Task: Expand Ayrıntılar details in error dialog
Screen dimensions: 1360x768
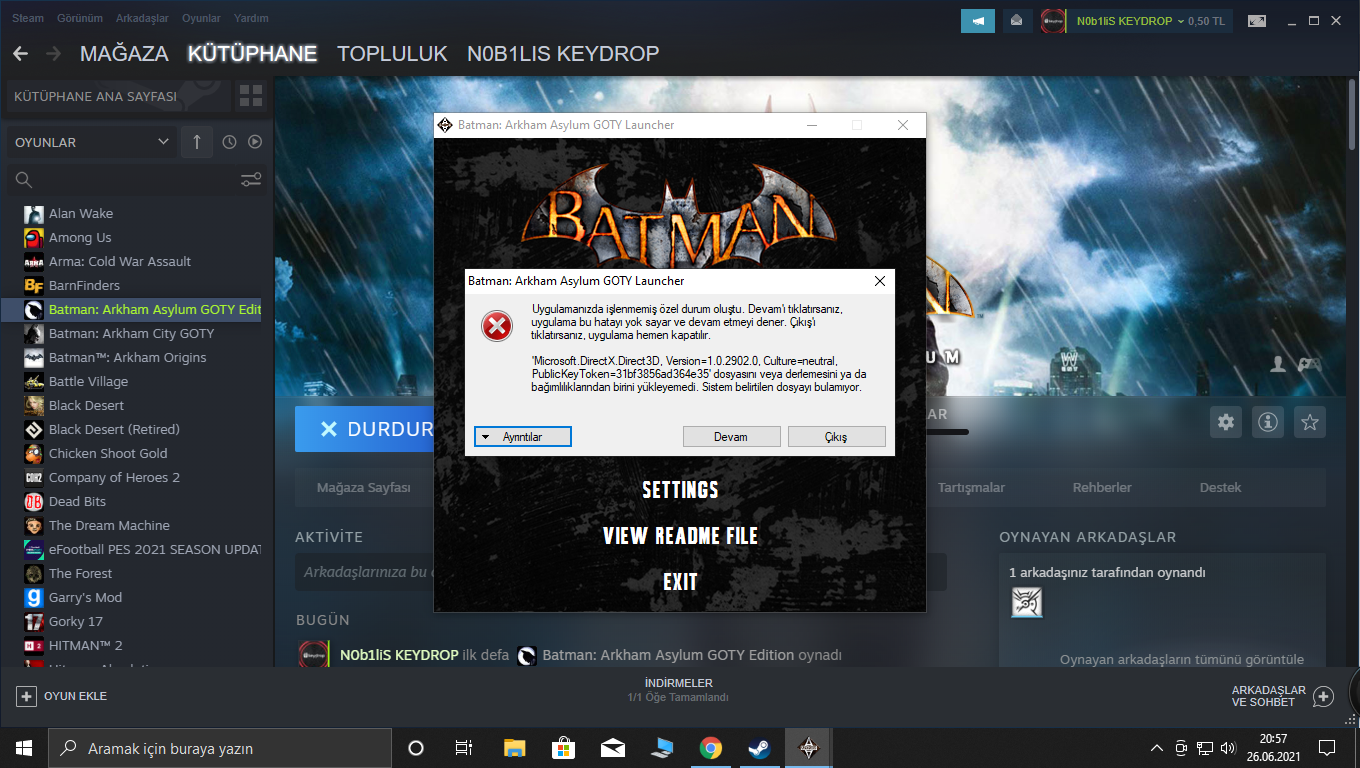Action: tap(522, 437)
